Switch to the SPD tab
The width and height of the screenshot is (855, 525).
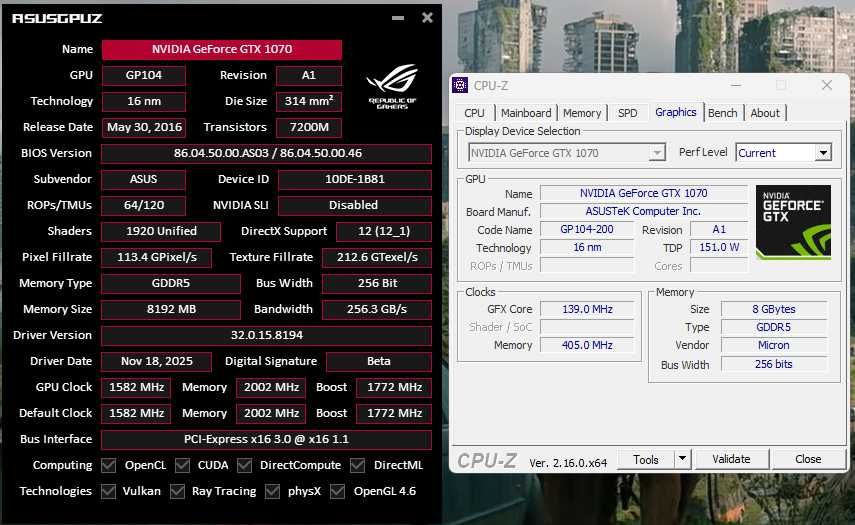[x=628, y=113]
